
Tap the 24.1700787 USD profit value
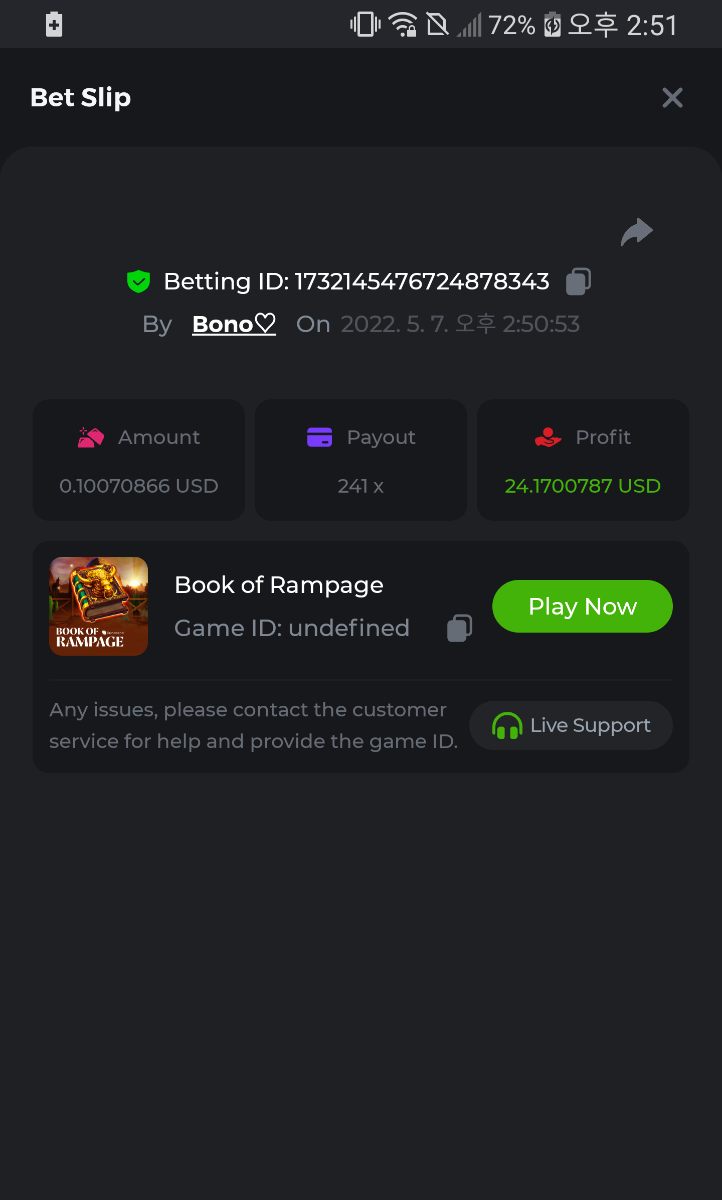pyautogui.click(x=582, y=486)
